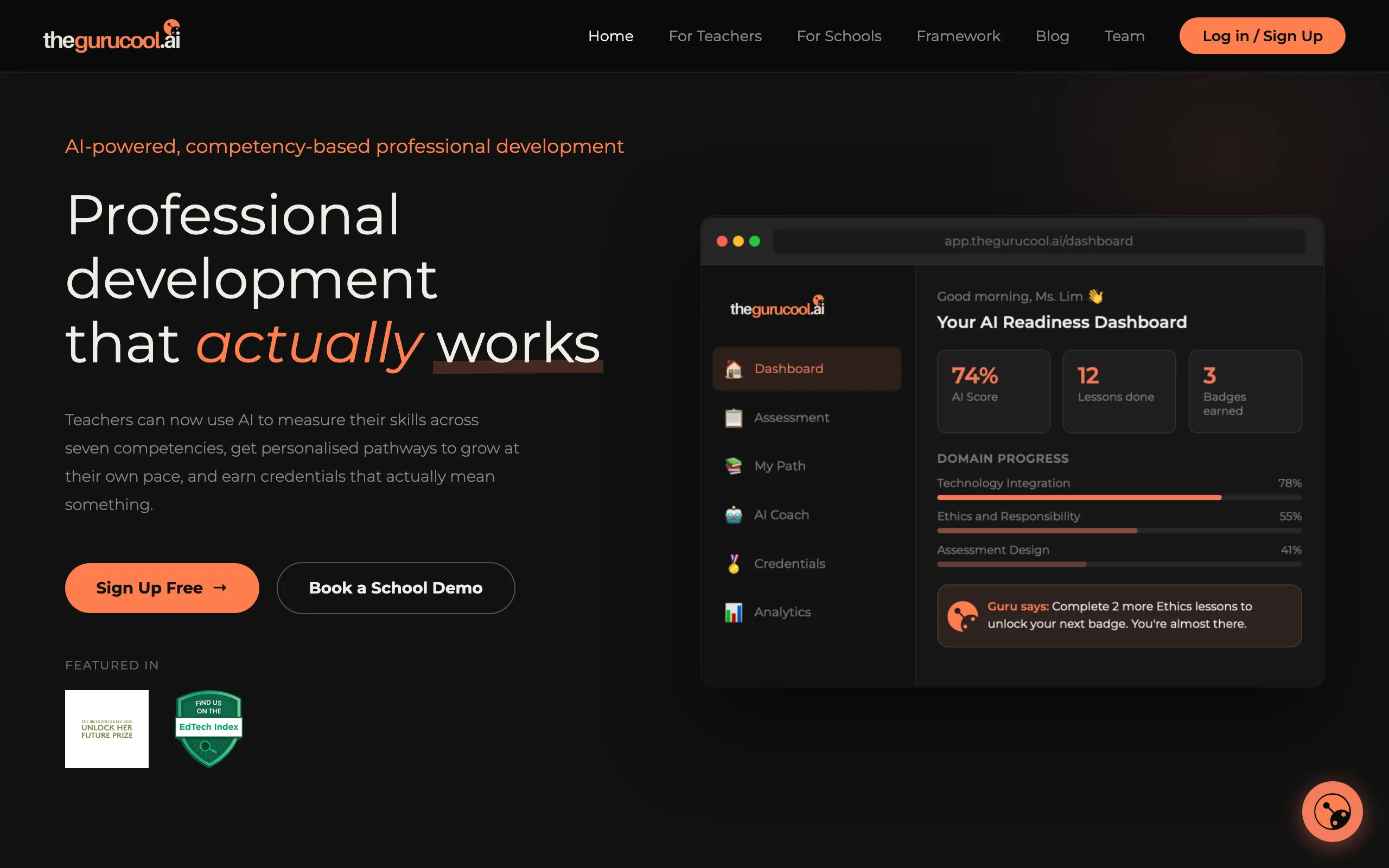Click the 'Ethics and Responsibility' label
This screenshot has height=868, width=1389.
1009,516
